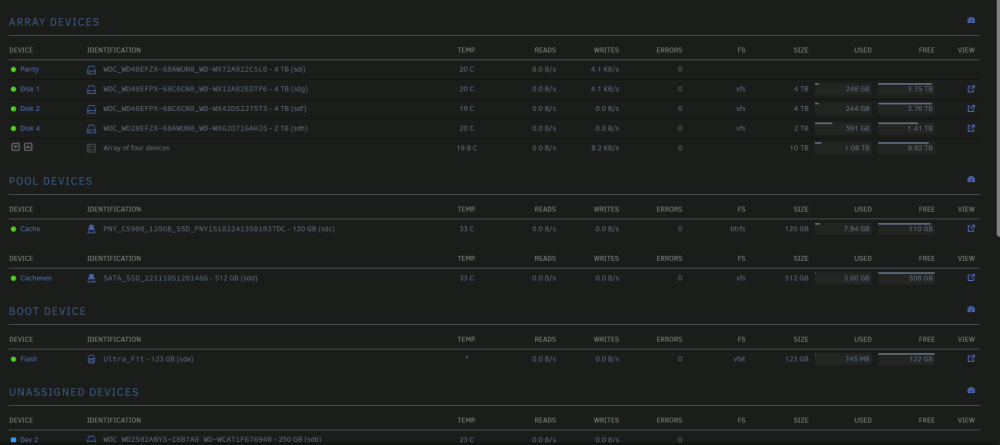
Task: Open the view icon for Disk 4
Action: (971, 128)
